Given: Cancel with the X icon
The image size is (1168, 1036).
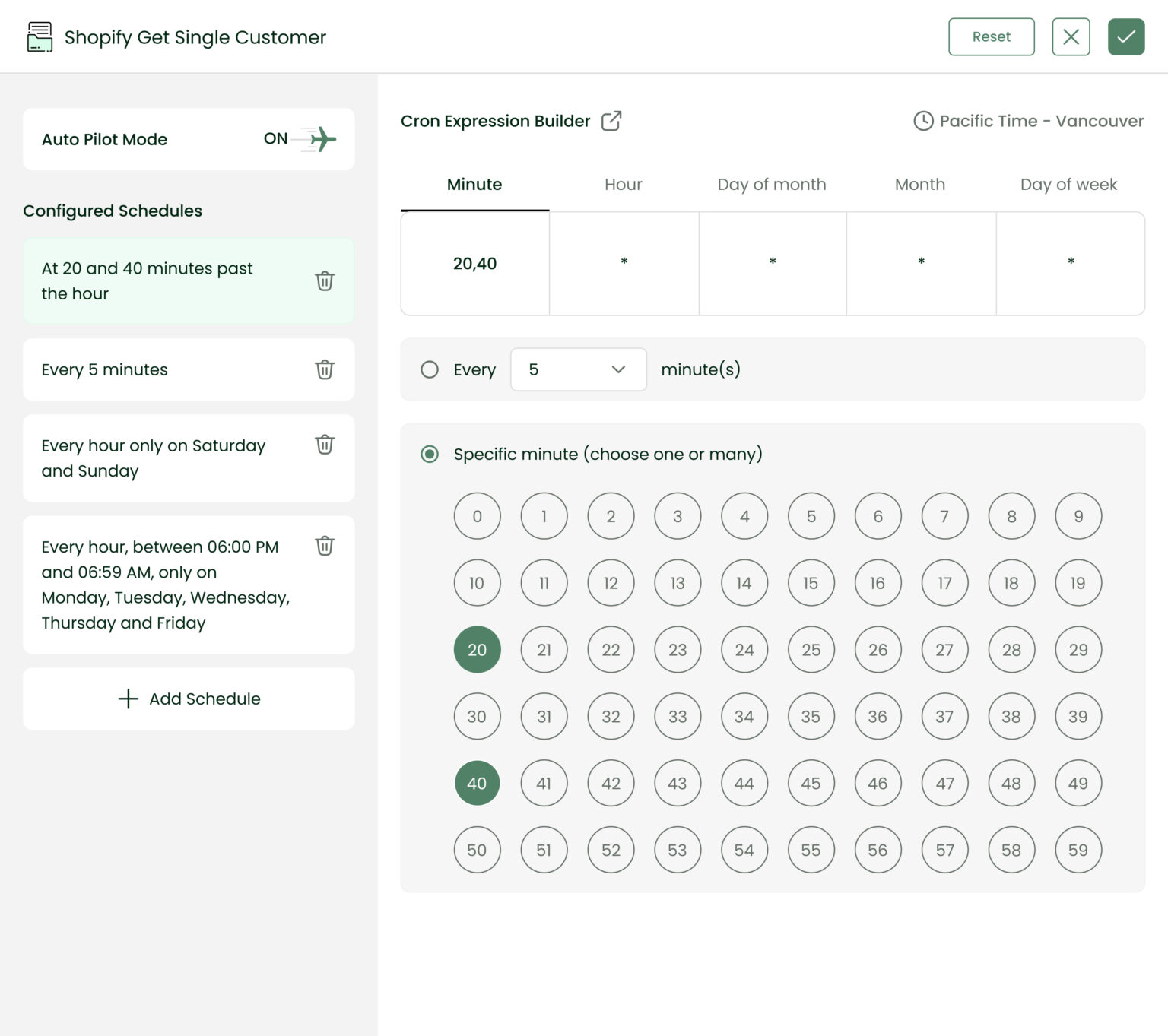Looking at the screenshot, I should (x=1071, y=36).
